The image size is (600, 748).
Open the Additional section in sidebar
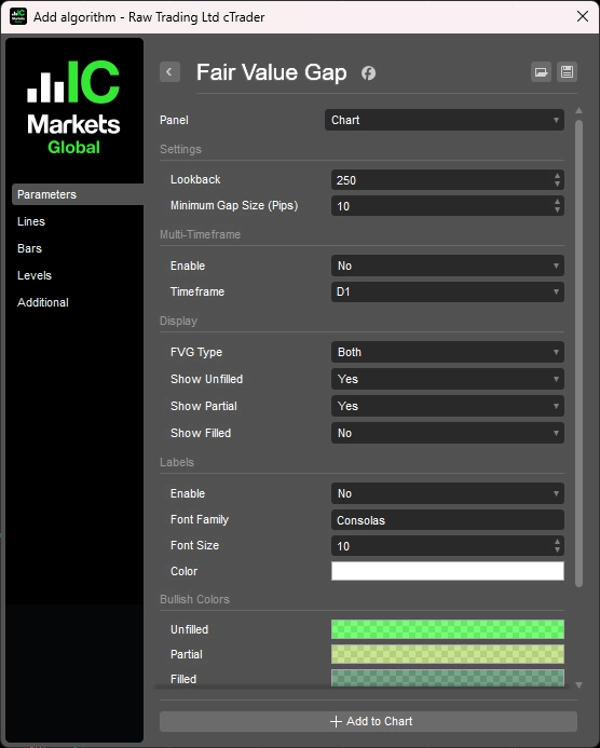pyautogui.click(x=43, y=302)
